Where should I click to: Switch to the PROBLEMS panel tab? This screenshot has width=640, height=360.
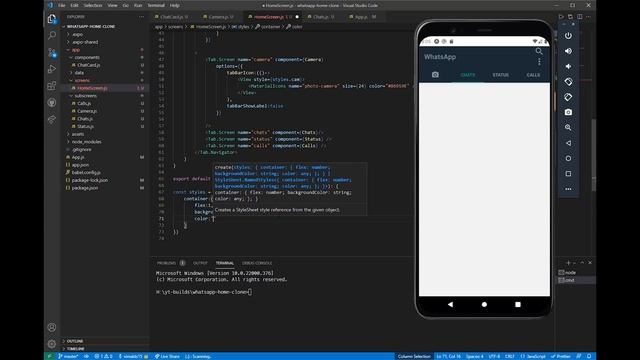coord(166,263)
